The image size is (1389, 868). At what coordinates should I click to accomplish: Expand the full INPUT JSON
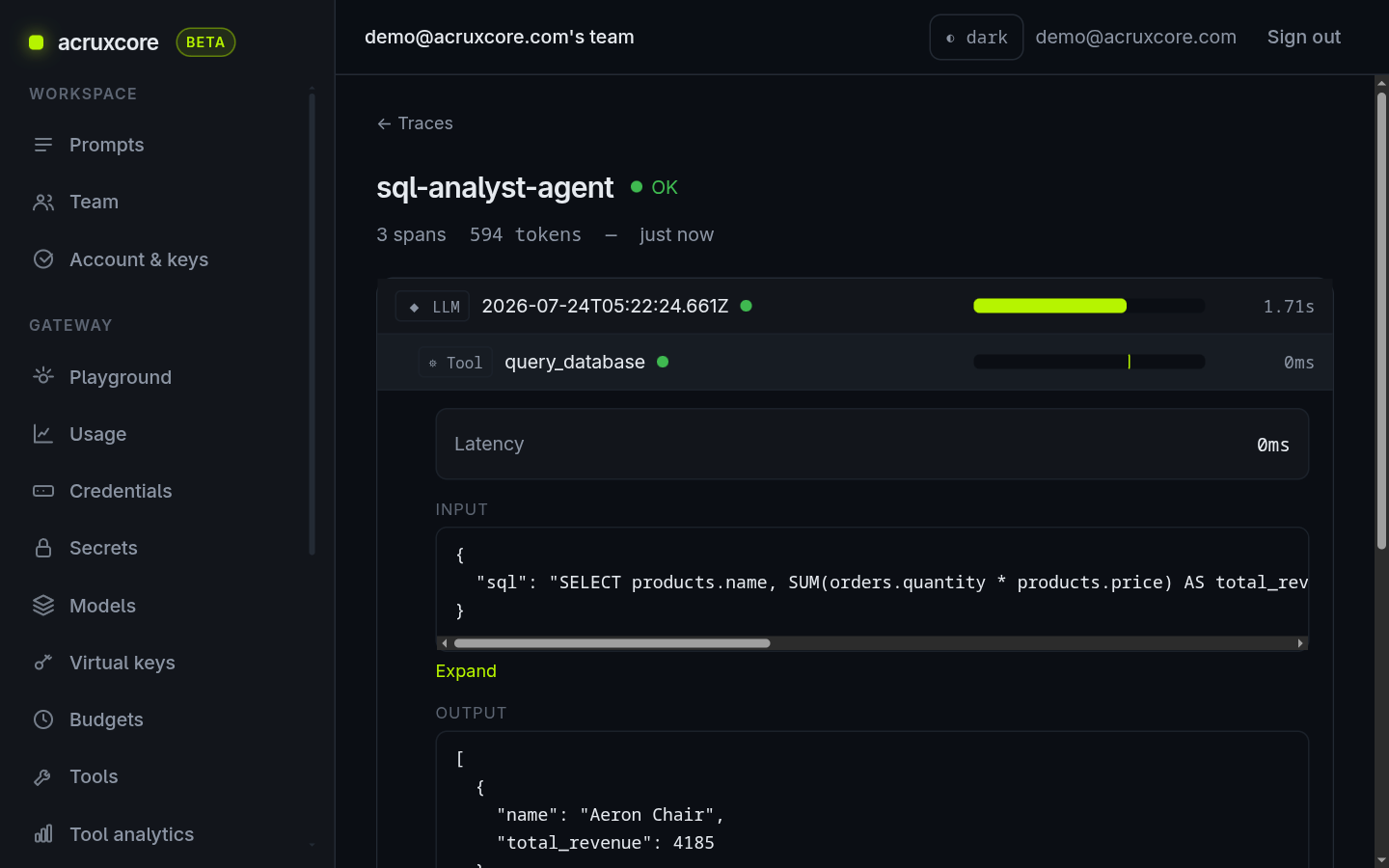(466, 671)
